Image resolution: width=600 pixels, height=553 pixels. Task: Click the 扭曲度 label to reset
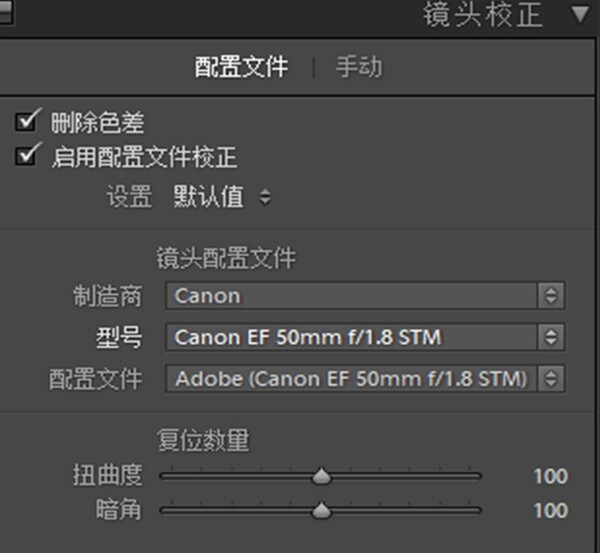pos(108,475)
